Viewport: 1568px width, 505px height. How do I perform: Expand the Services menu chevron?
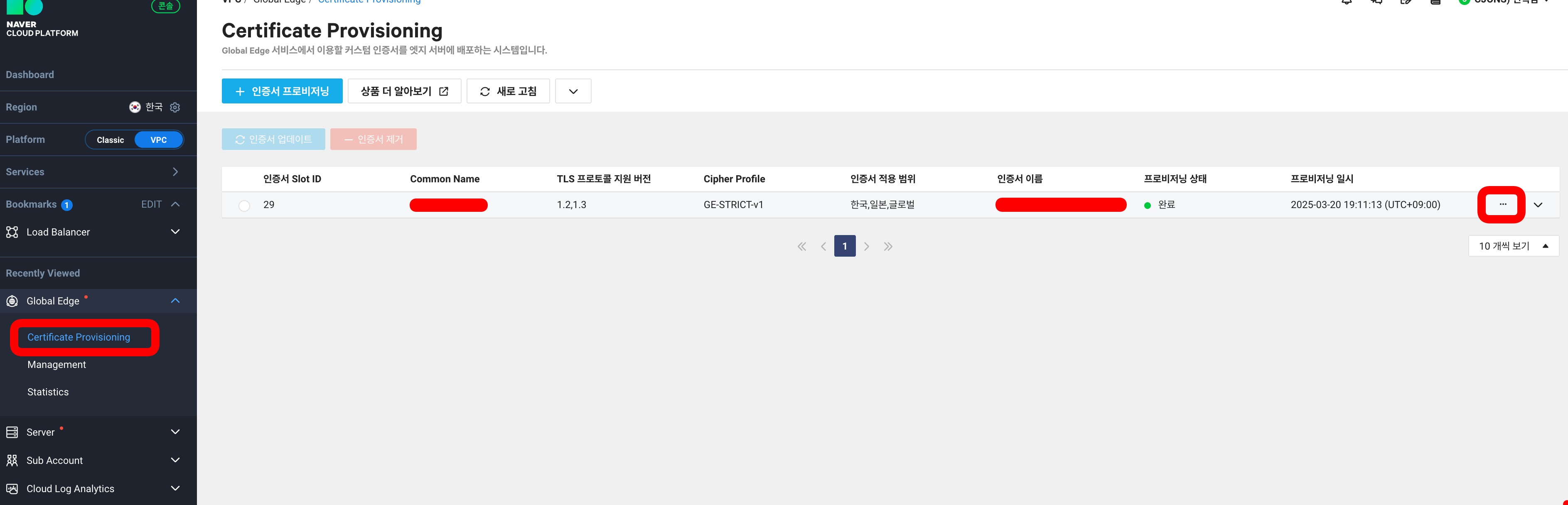click(x=175, y=172)
